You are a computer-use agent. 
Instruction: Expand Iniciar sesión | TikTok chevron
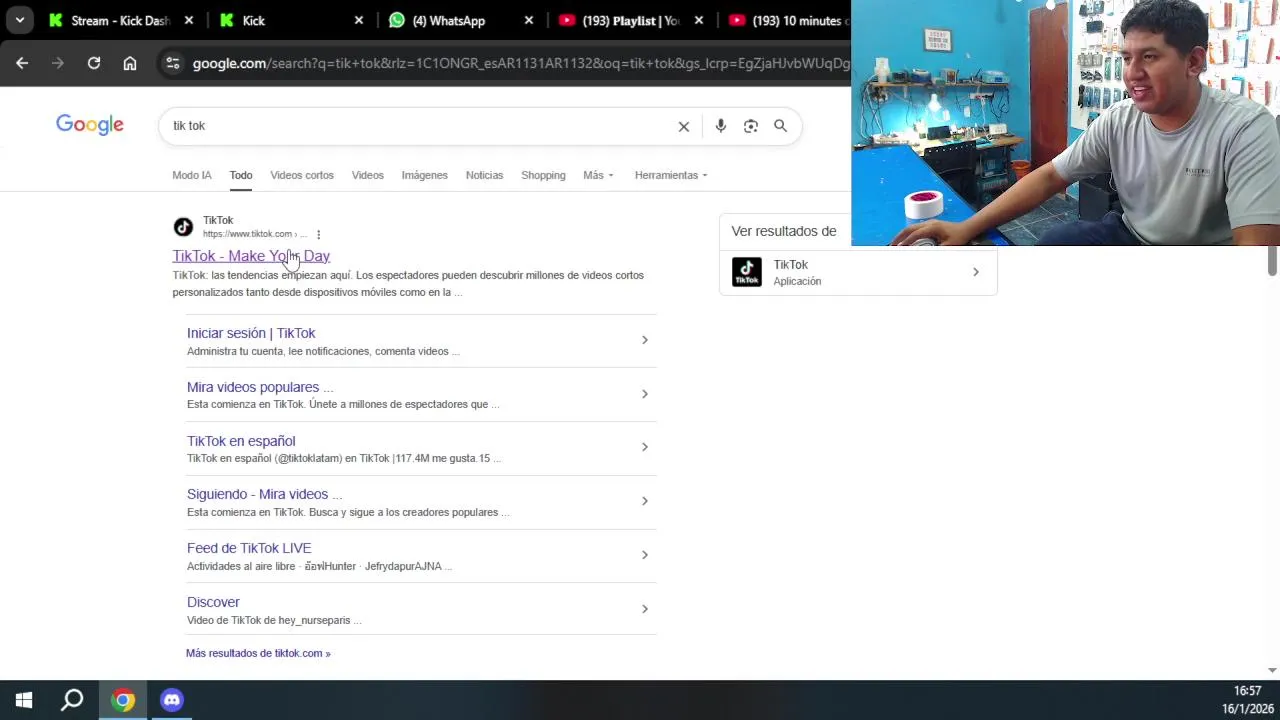[645, 340]
